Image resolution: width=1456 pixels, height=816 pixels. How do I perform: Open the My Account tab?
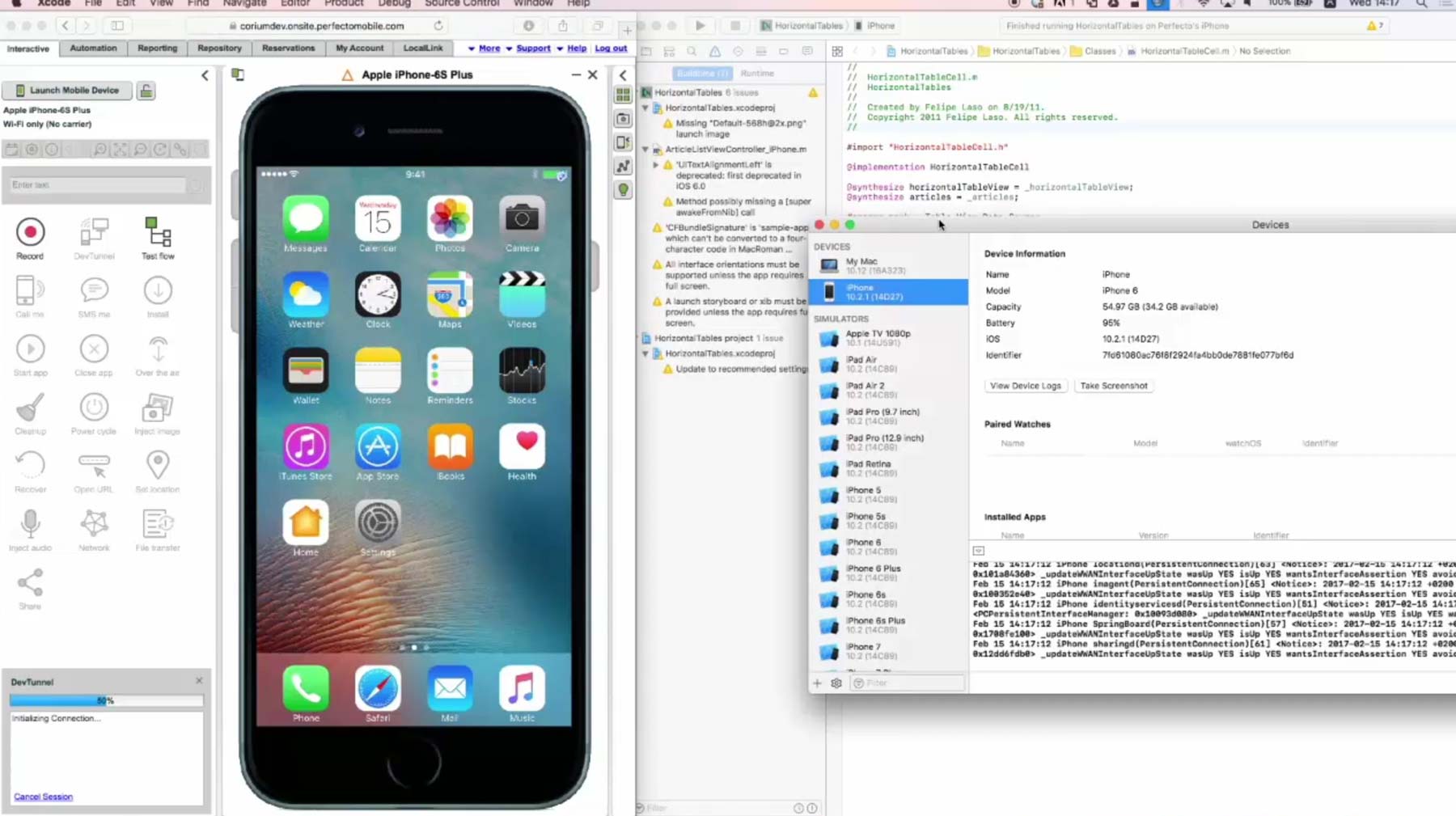click(x=360, y=49)
